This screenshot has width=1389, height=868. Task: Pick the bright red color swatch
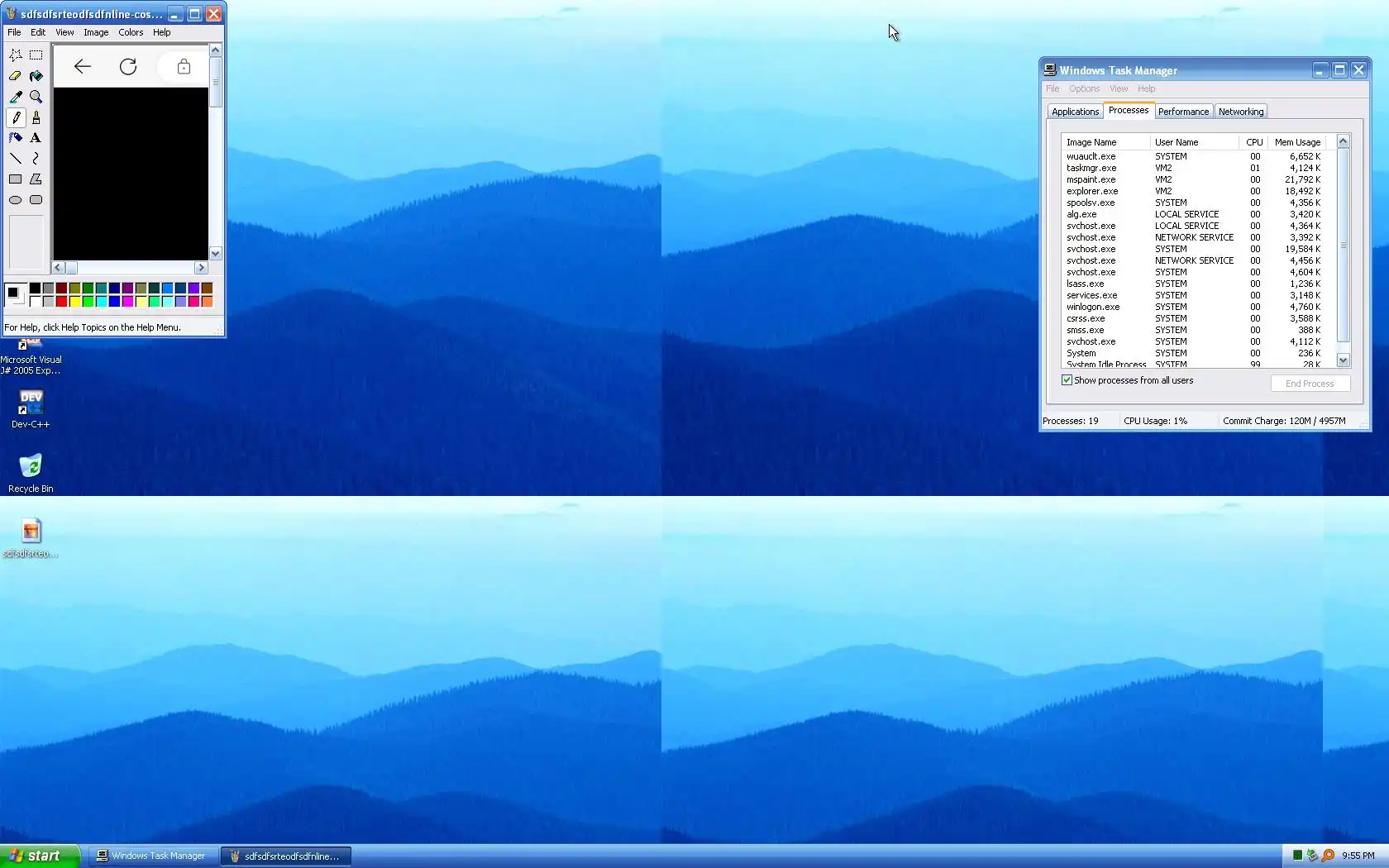(62, 302)
